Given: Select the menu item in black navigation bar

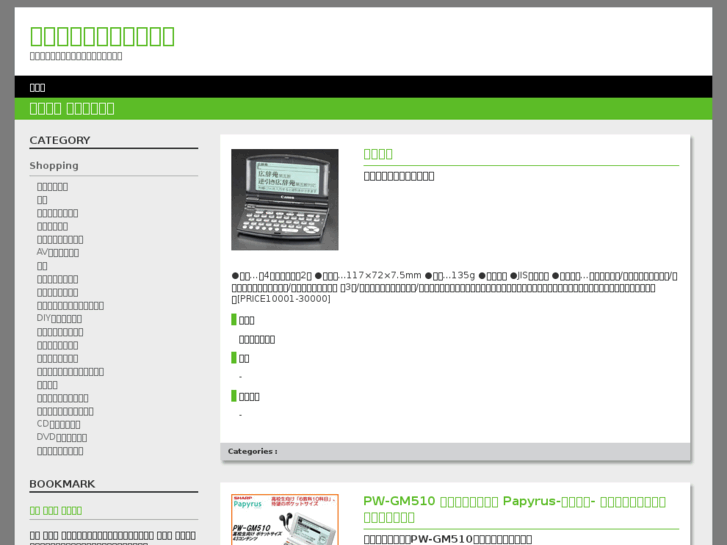Looking at the screenshot, I should click(37, 87).
